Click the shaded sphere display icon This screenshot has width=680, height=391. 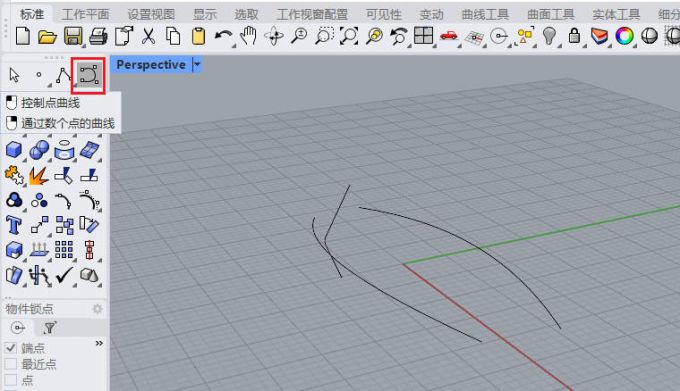pyautogui.click(x=649, y=36)
